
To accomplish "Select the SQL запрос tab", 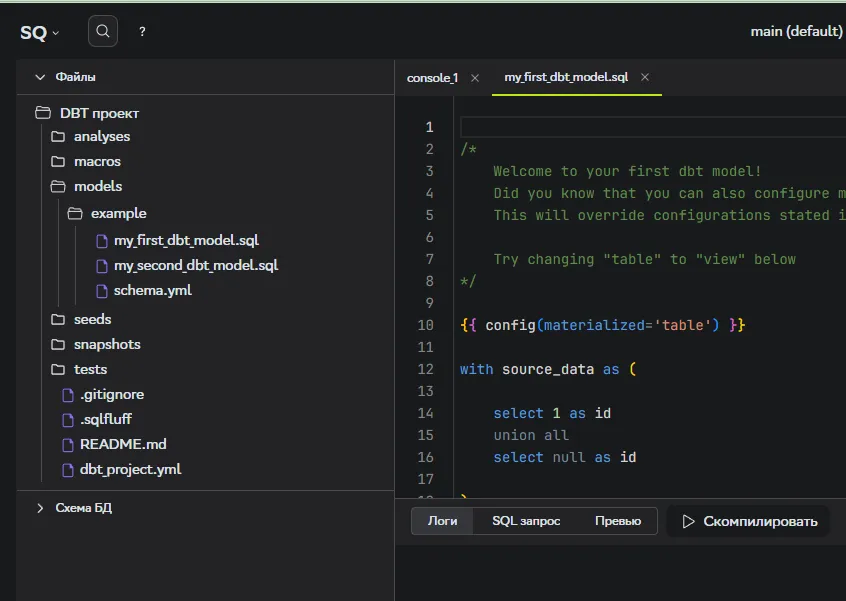I will click(526, 521).
